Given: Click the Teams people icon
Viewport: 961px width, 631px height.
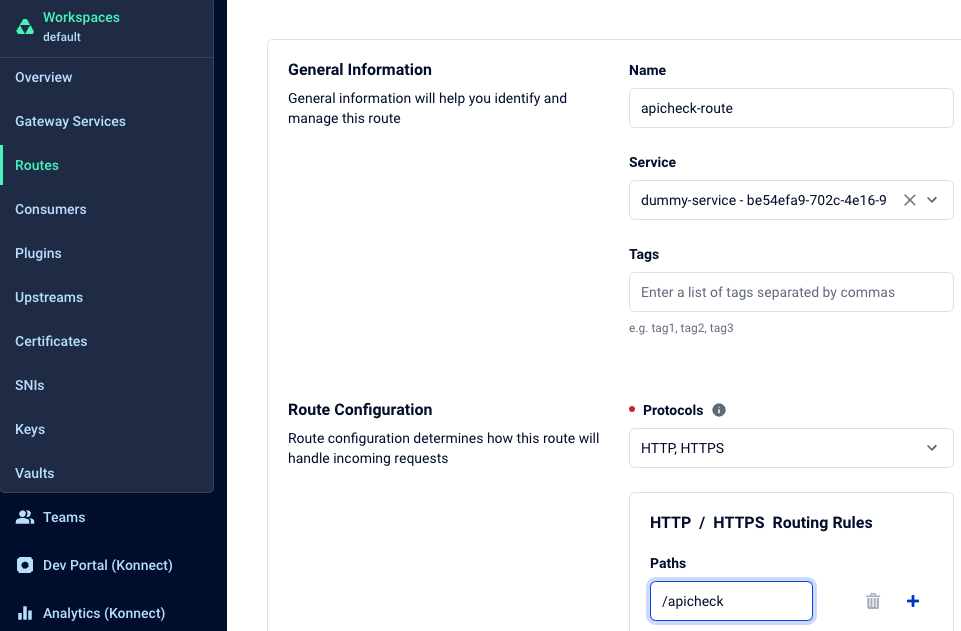Looking at the screenshot, I should 25,517.
